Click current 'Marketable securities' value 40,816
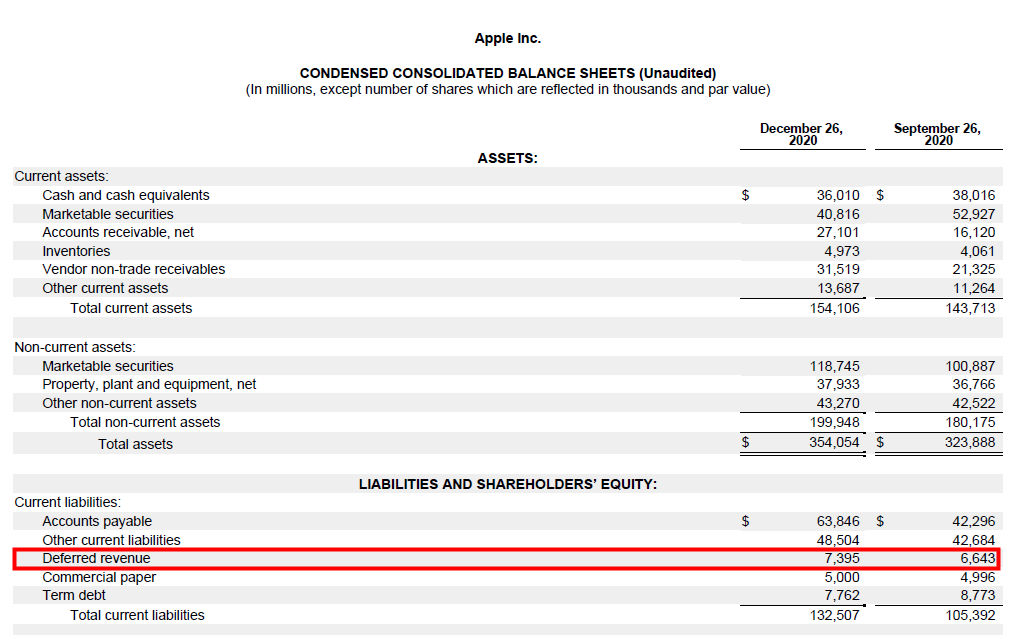 tap(838, 214)
